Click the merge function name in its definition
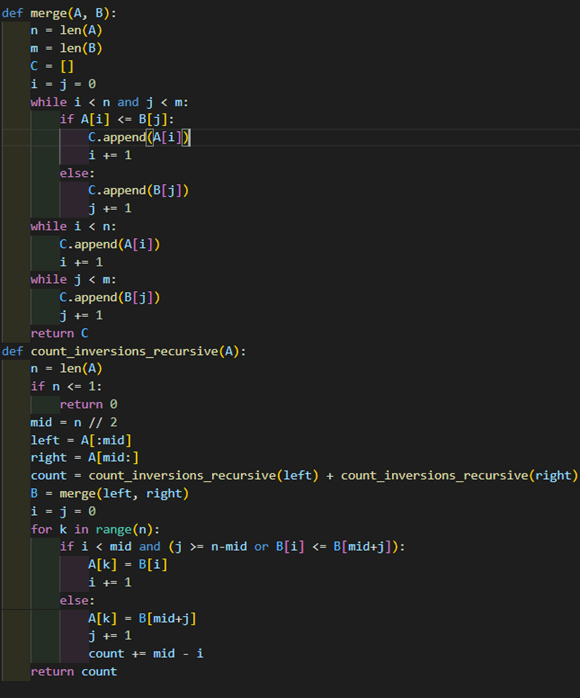This screenshot has height=698, width=580. (x=49, y=13)
